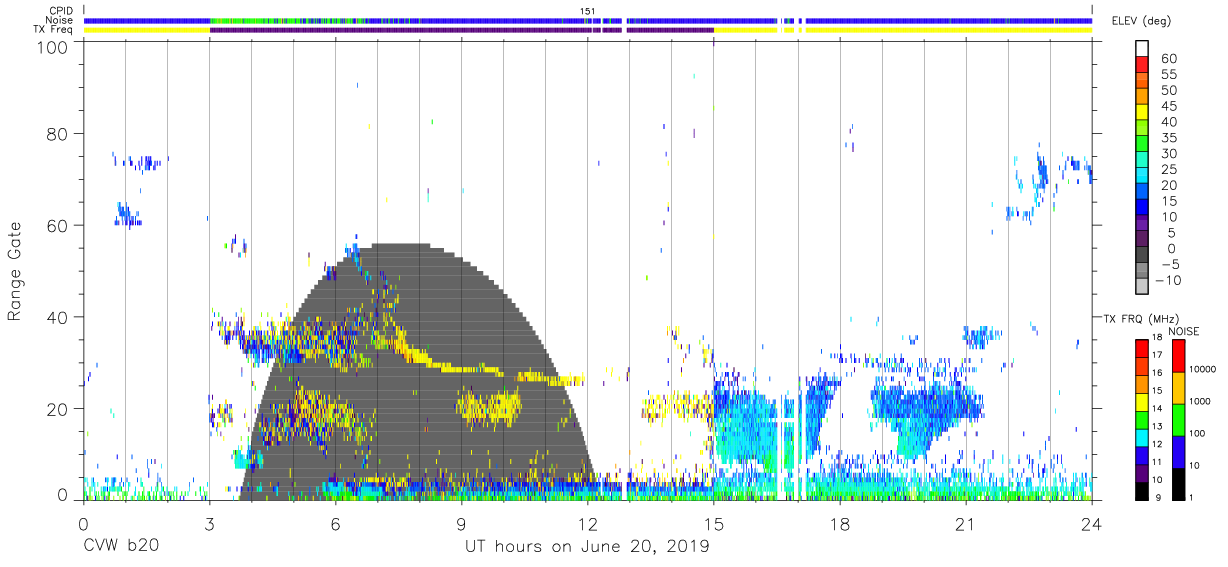The width and height of the screenshot is (1228, 567).
Task: Select the 'Noise' row label at top left
Action: pos(59,20)
